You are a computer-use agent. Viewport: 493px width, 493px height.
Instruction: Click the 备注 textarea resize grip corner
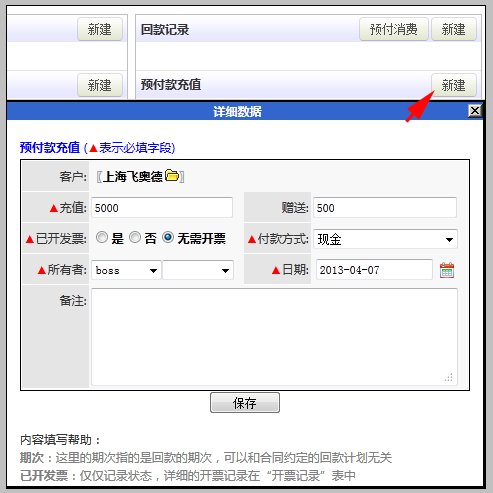449,377
